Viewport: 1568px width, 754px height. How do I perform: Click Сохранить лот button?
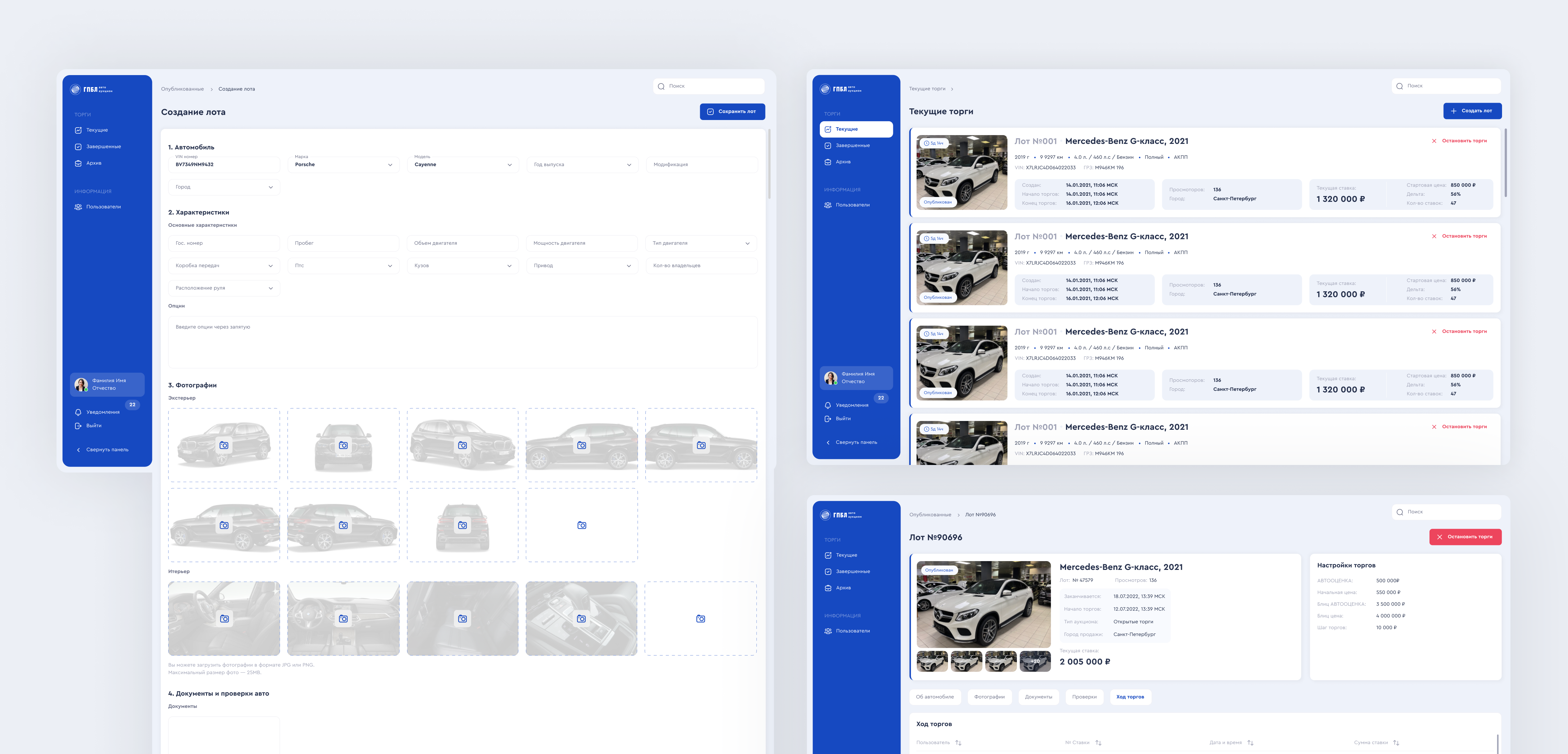click(x=732, y=112)
